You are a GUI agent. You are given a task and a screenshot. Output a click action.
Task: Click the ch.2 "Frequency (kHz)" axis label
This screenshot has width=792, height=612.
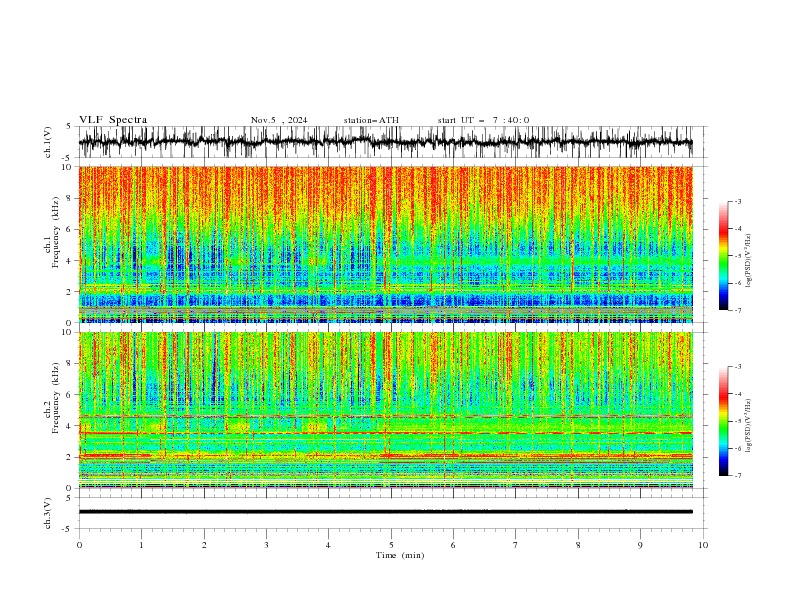coord(55,398)
